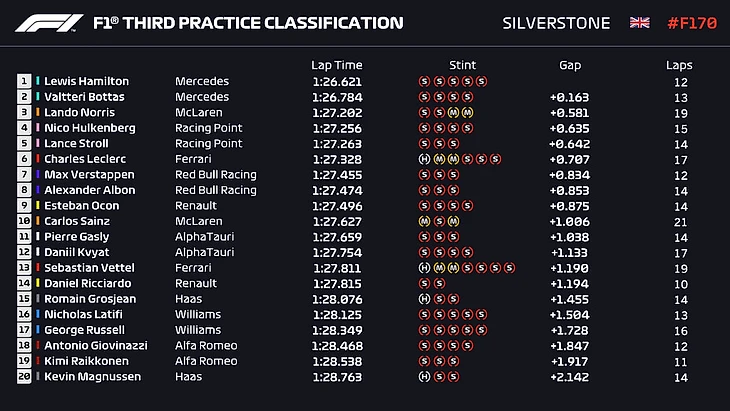Select the Stint column header
730x411 pixels.
(463, 65)
